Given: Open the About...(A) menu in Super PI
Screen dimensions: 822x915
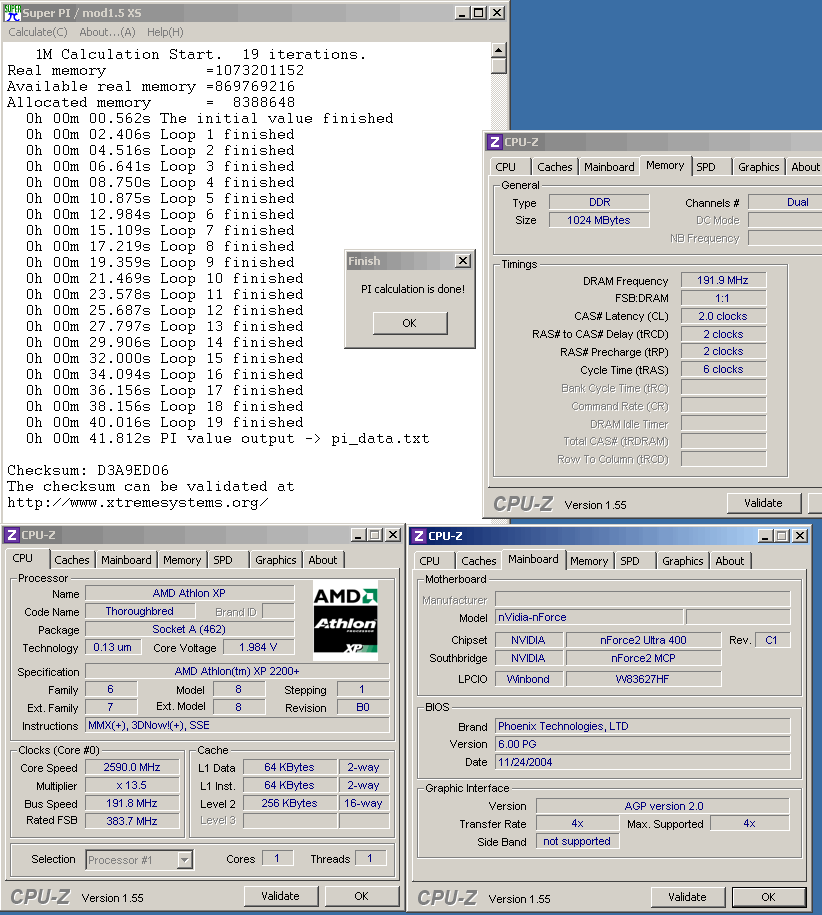Looking at the screenshot, I should click(107, 32).
